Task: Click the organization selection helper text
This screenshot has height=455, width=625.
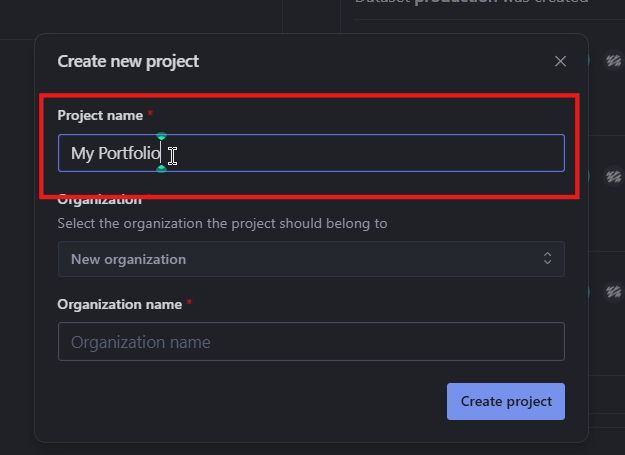Action: click(222, 224)
